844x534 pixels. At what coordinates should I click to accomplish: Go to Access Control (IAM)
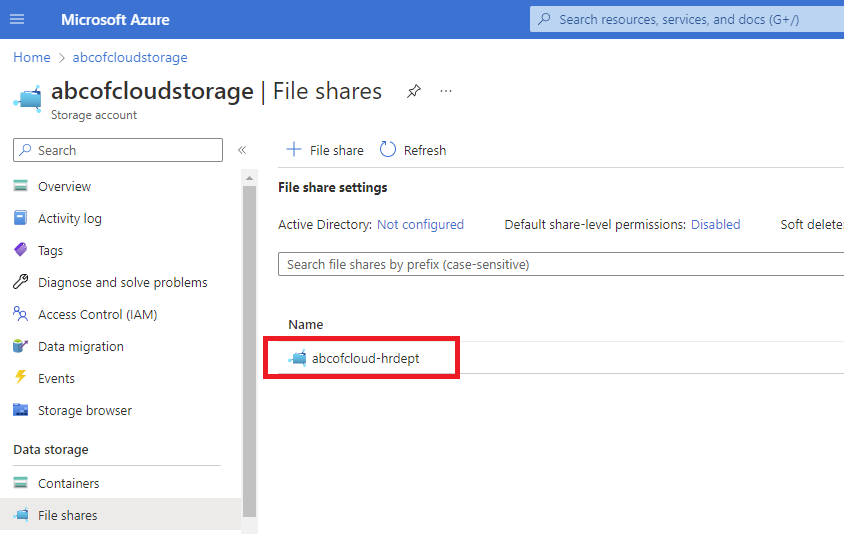tap(97, 314)
